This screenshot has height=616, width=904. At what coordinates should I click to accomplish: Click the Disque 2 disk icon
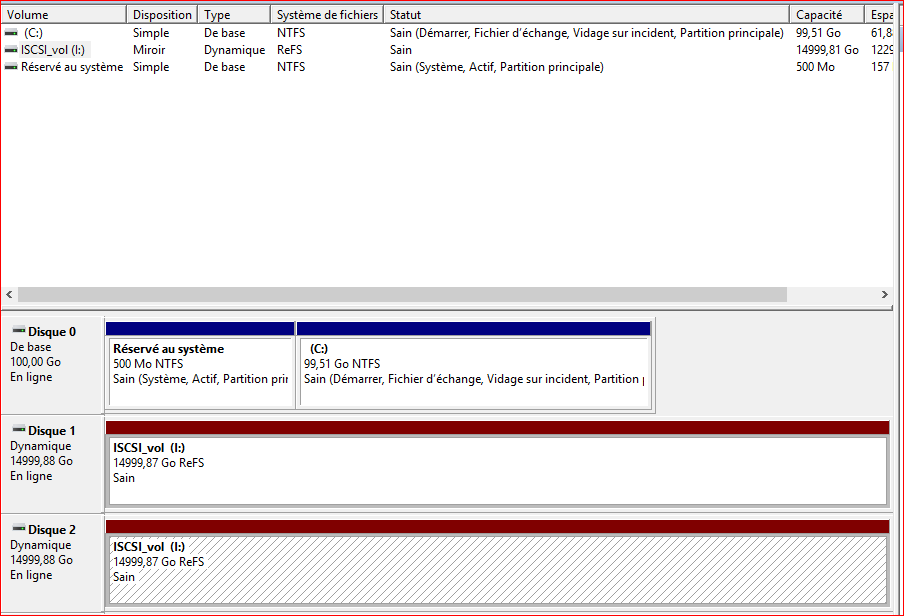click(x=18, y=529)
